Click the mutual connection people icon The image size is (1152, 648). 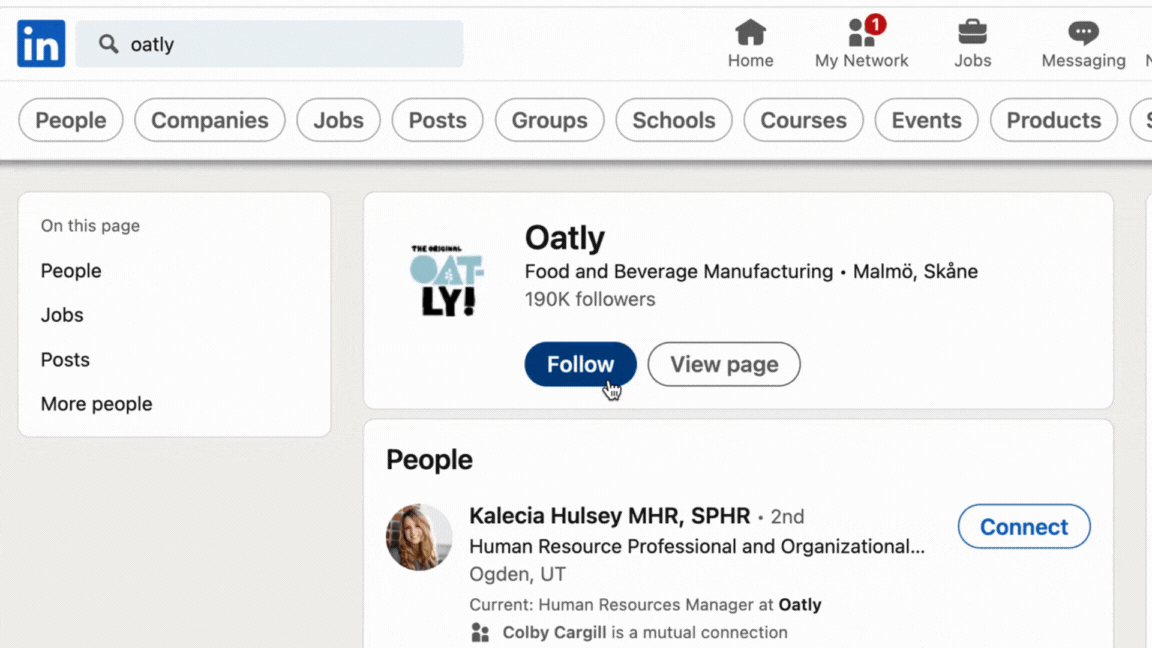pyautogui.click(x=480, y=633)
